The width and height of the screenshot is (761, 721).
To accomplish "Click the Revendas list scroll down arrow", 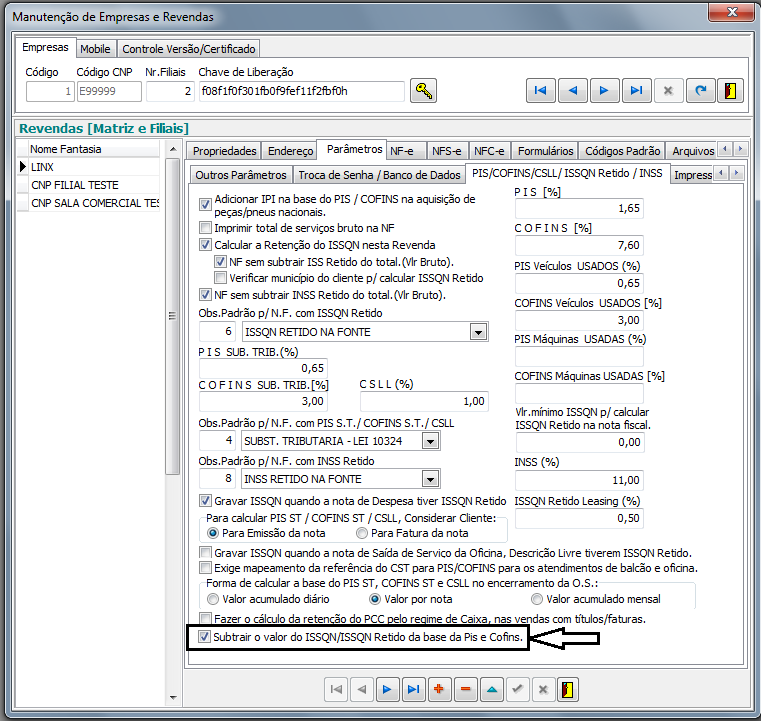I will 173,698.
